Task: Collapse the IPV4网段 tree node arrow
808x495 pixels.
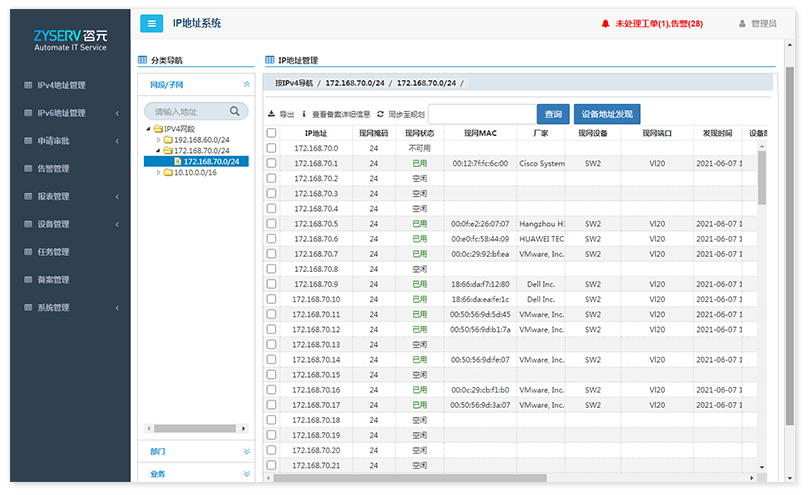Action: [148, 129]
